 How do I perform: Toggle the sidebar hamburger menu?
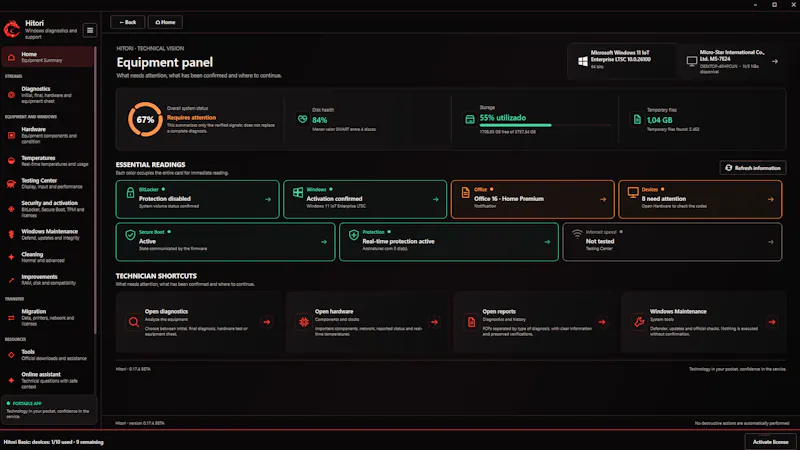tap(90, 30)
